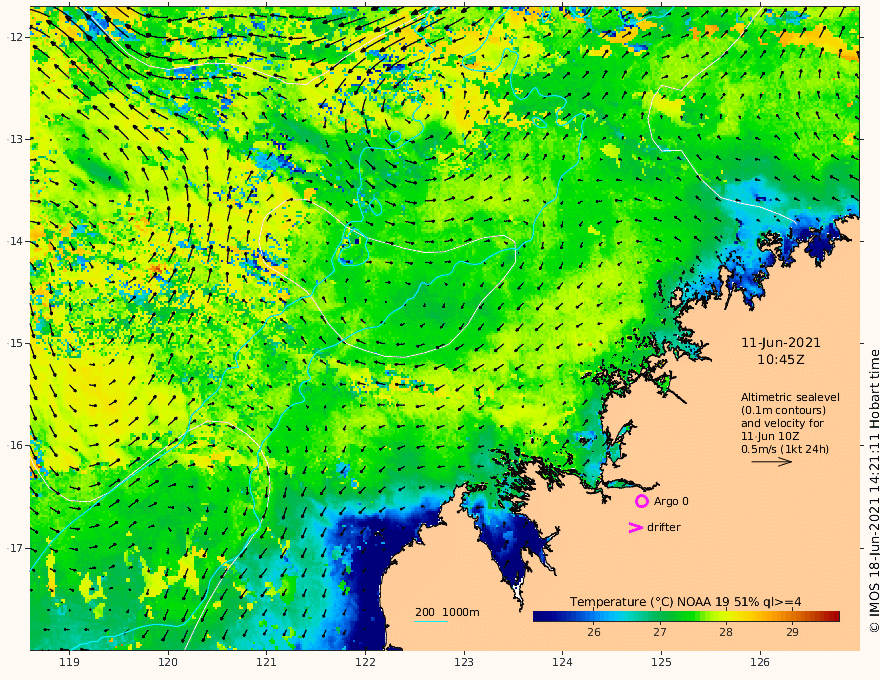Click latitude axis label -12
This screenshot has width=880, height=680.
click(x=15, y=37)
